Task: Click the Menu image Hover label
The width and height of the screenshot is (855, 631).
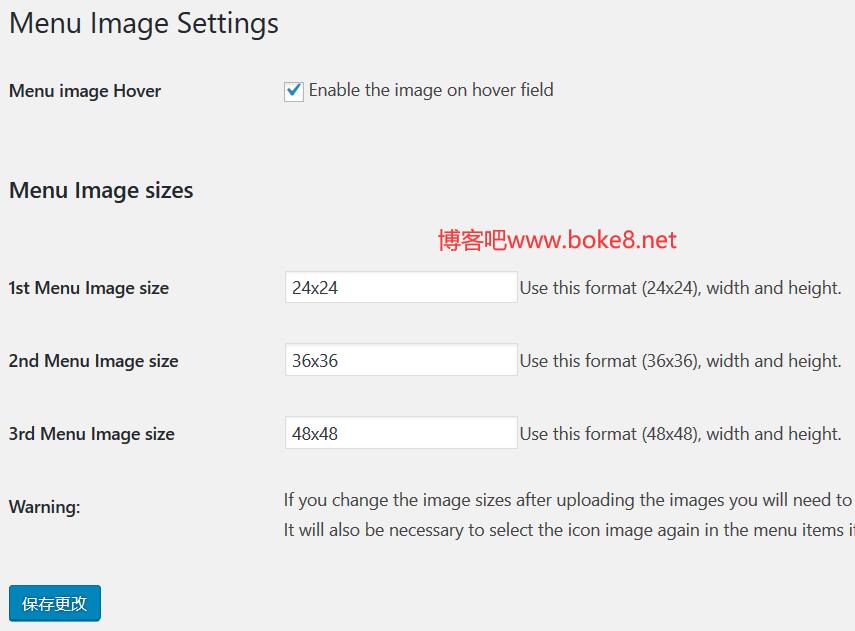Action: pos(85,91)
